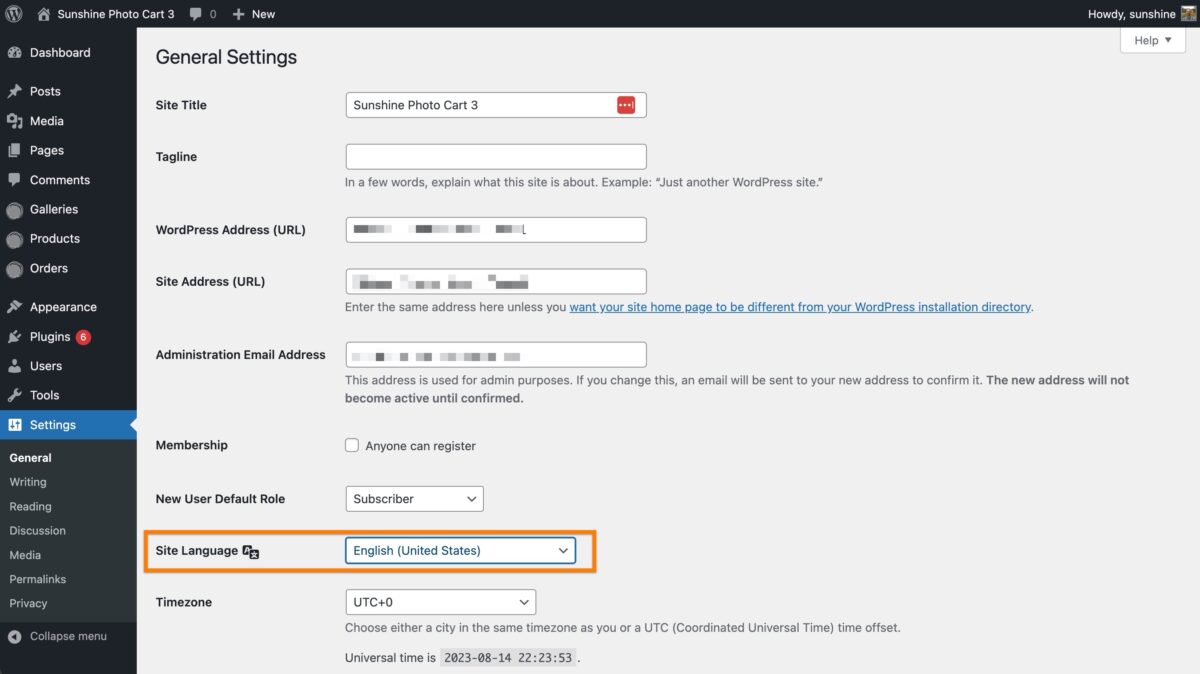Click the Settings sliders icon
Image resolution: width=1200 pixels, height=674 pixels.
pyautogui.click(x=14, y=425)
